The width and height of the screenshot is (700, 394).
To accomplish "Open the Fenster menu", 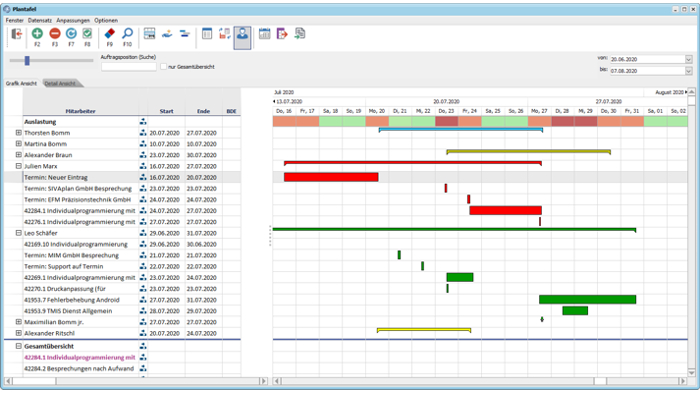I will 14,21.
